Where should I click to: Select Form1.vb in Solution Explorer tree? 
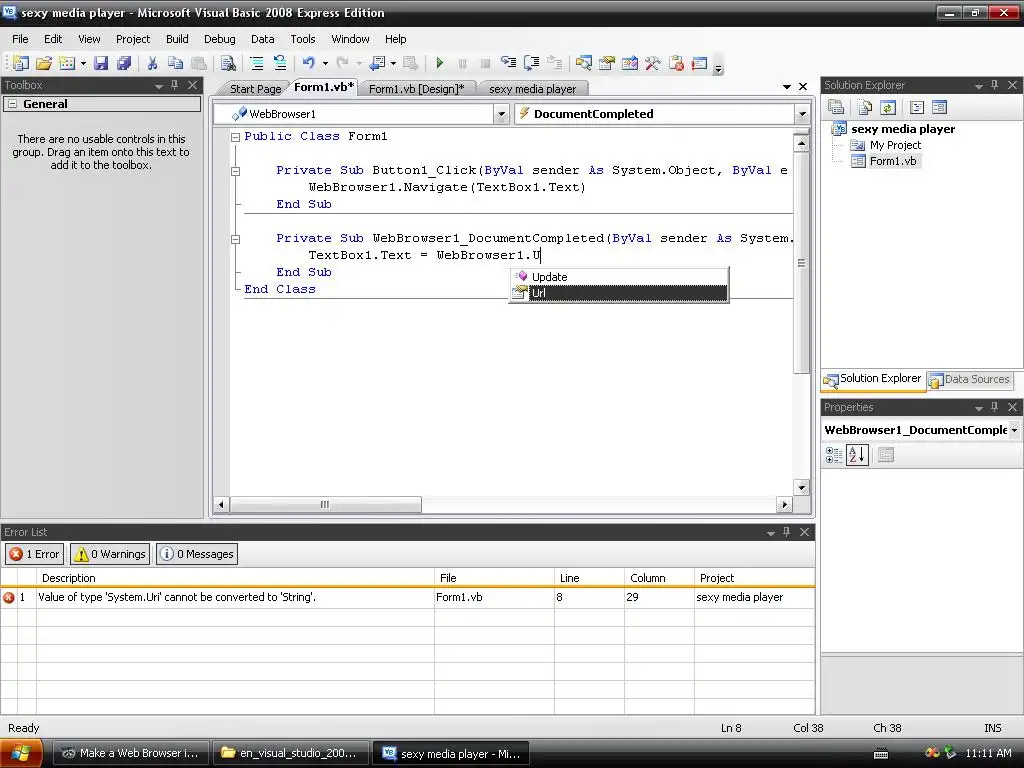(x=892, y=161)
